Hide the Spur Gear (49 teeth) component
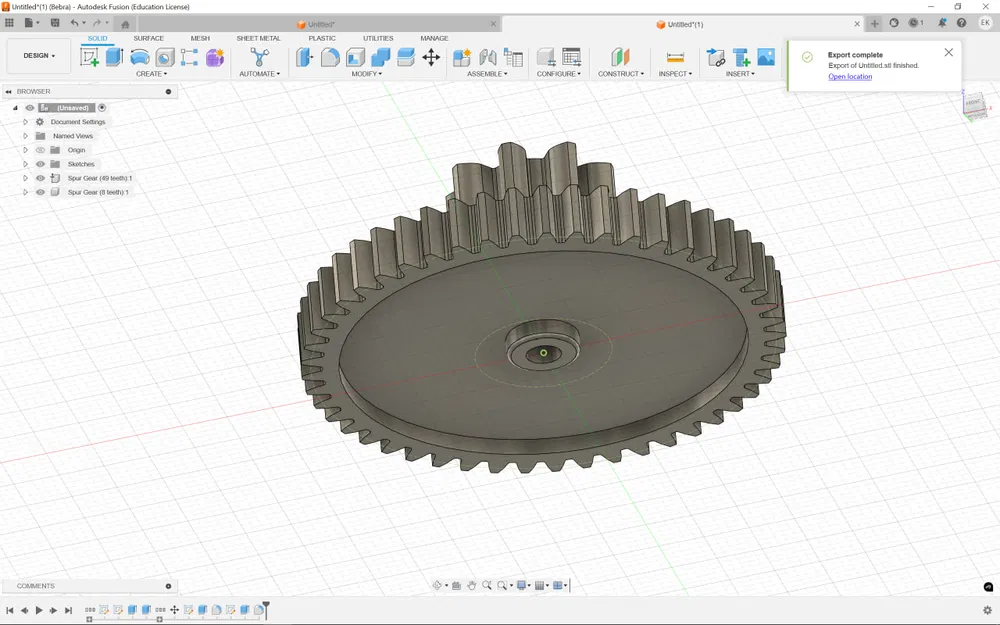Image resolution: width=1000 pixels, height=625 pixels. click(40, 178)
